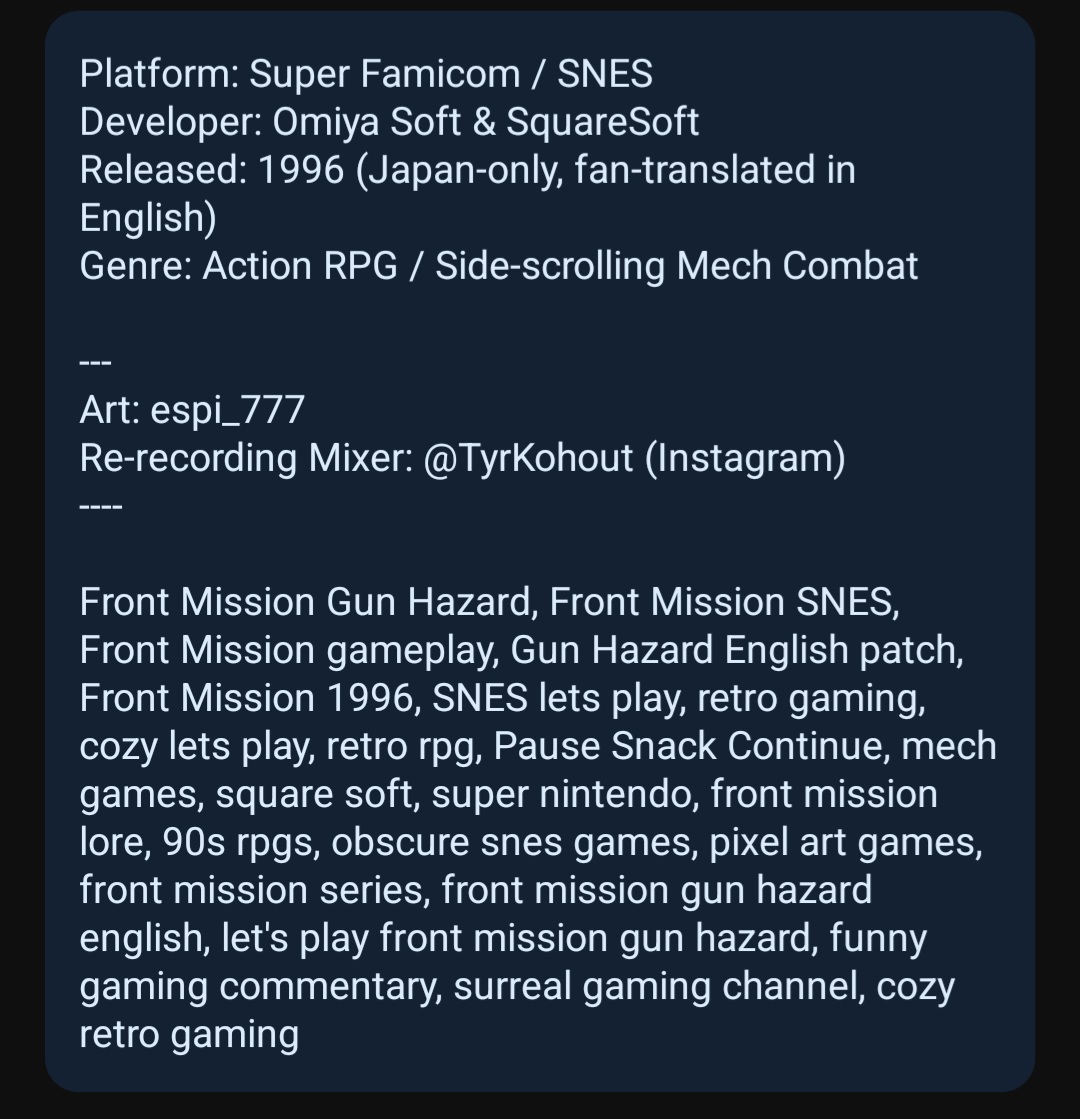Click the (Instagram) text

click(x=745, y=458)
